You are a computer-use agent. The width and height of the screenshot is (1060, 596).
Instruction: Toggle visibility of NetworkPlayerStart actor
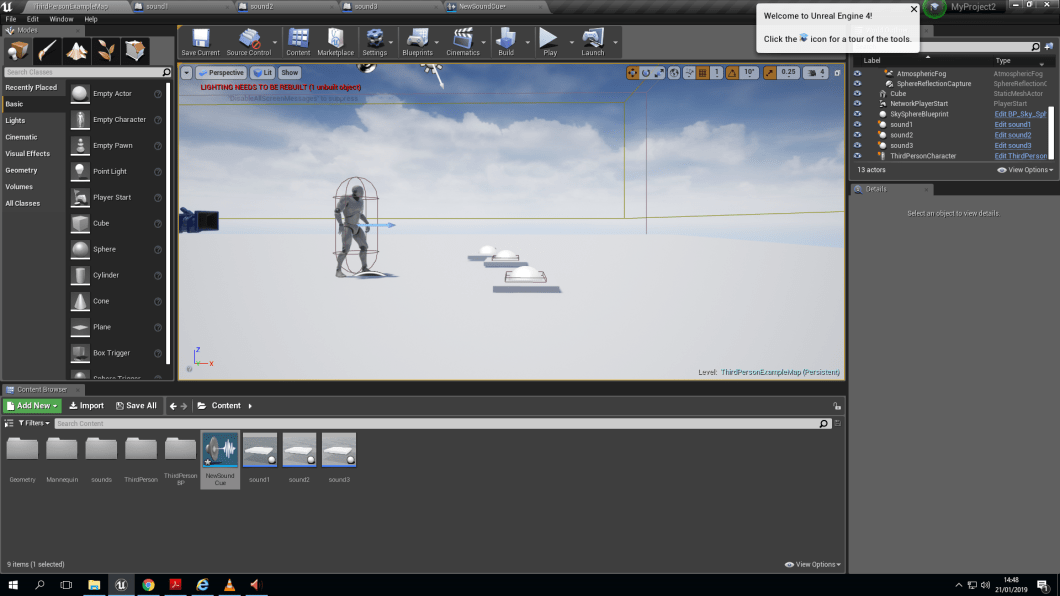click(857, 104)
